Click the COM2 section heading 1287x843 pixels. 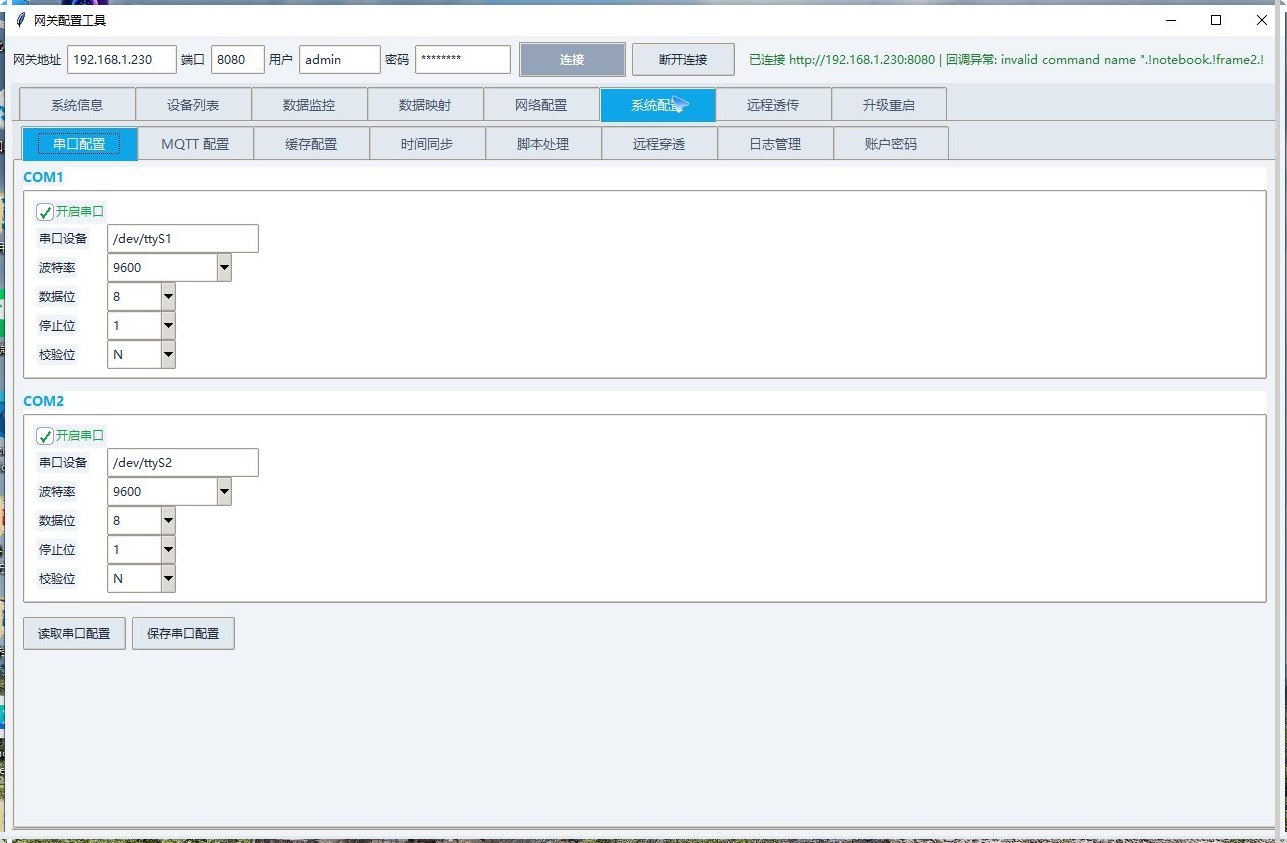click(x=44, y=401)
